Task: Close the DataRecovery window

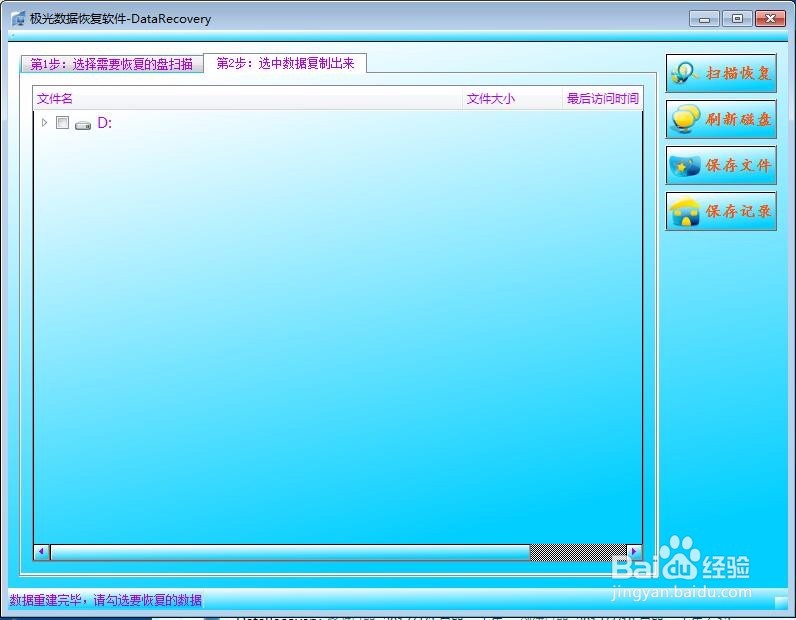Action: [770, 19]
